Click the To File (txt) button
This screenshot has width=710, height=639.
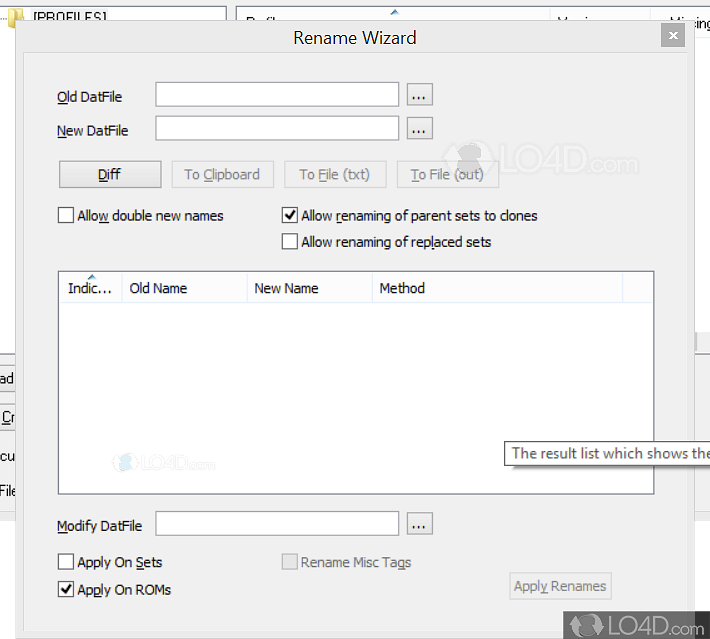[x=334, y=174]
